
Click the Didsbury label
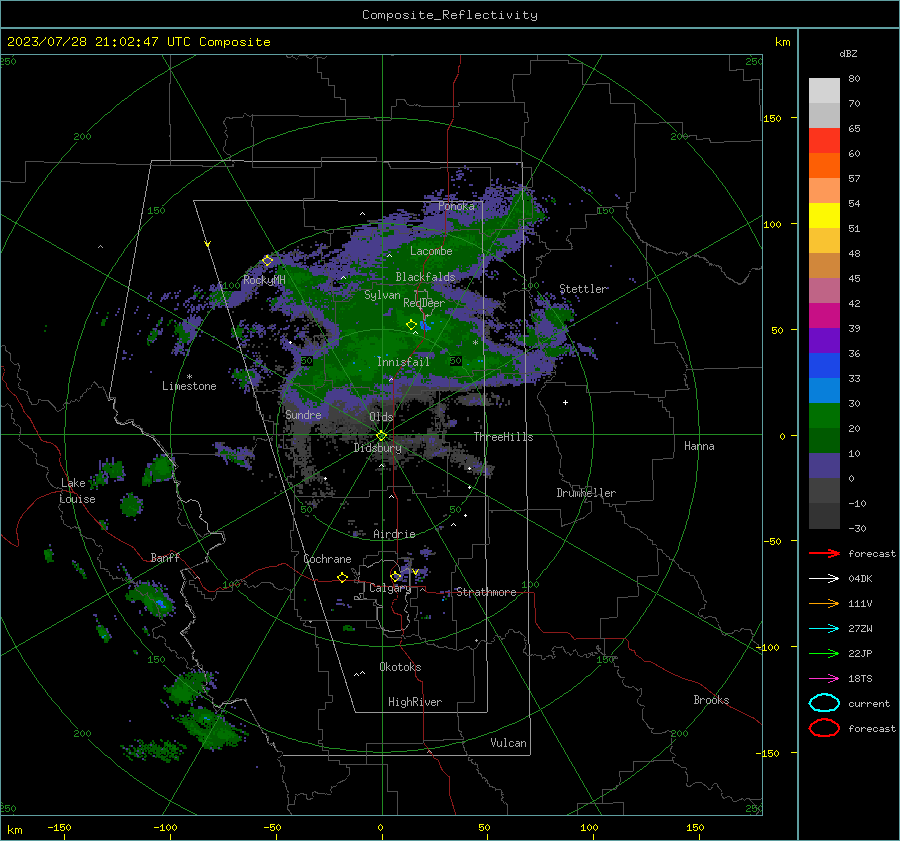378,448
